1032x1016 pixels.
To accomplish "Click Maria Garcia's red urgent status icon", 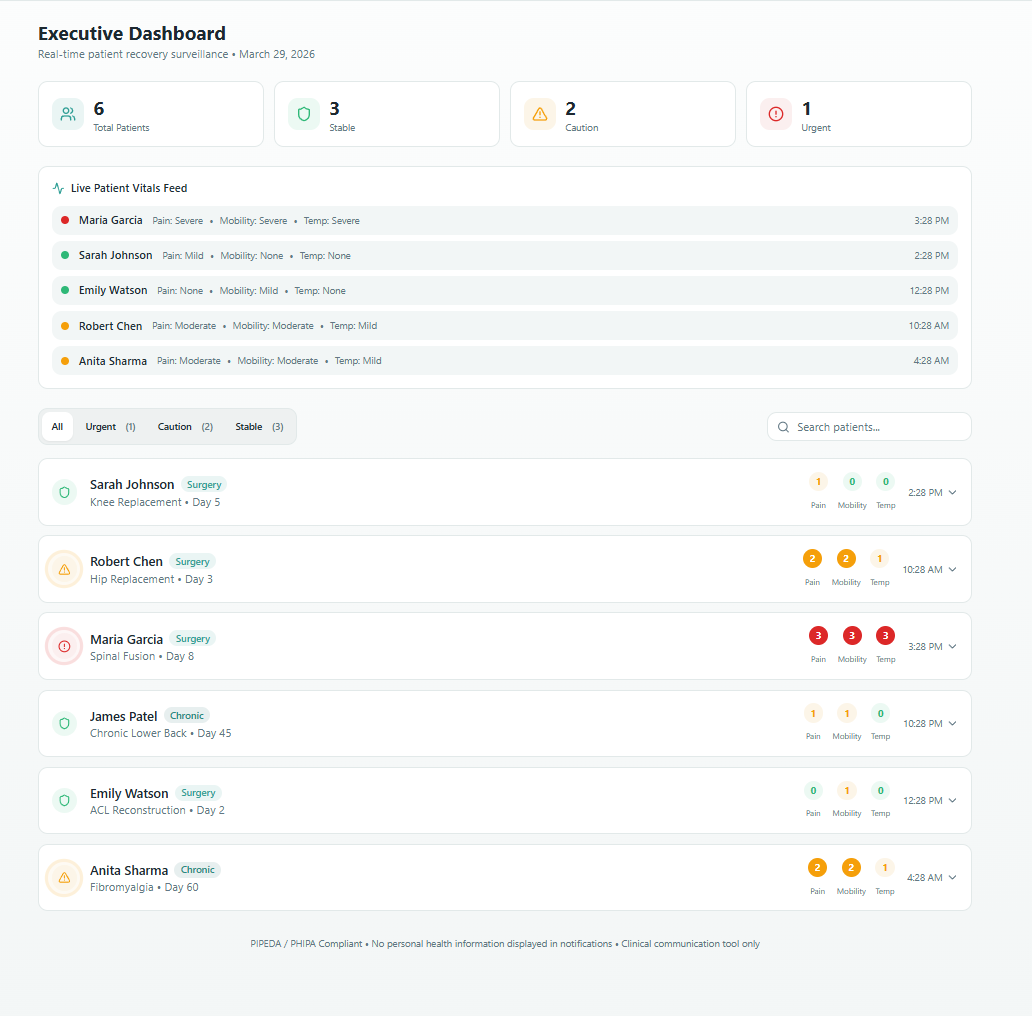I will click(x=65, y=646).
